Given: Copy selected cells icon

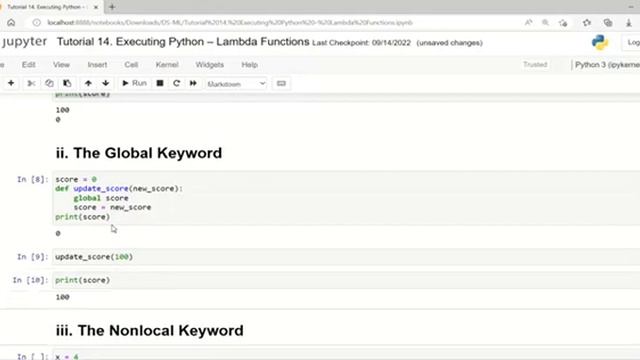Looking at the screenshot, I should coord(49,83).
